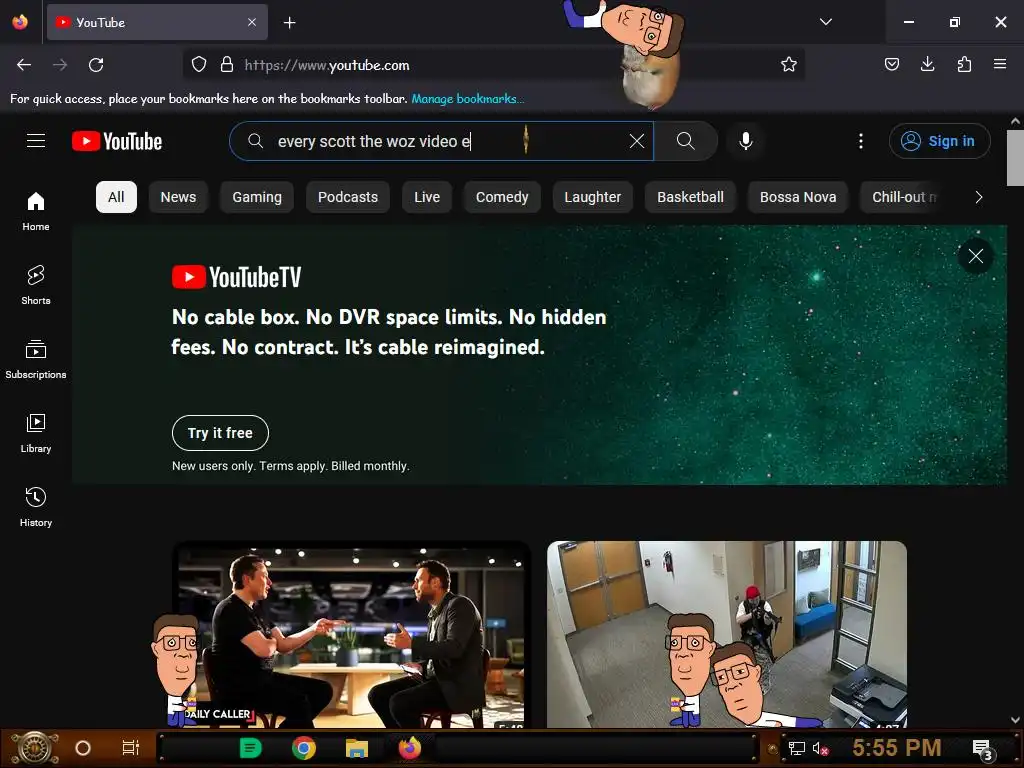Select the Basketball filter chip

(x=690, y=197)
